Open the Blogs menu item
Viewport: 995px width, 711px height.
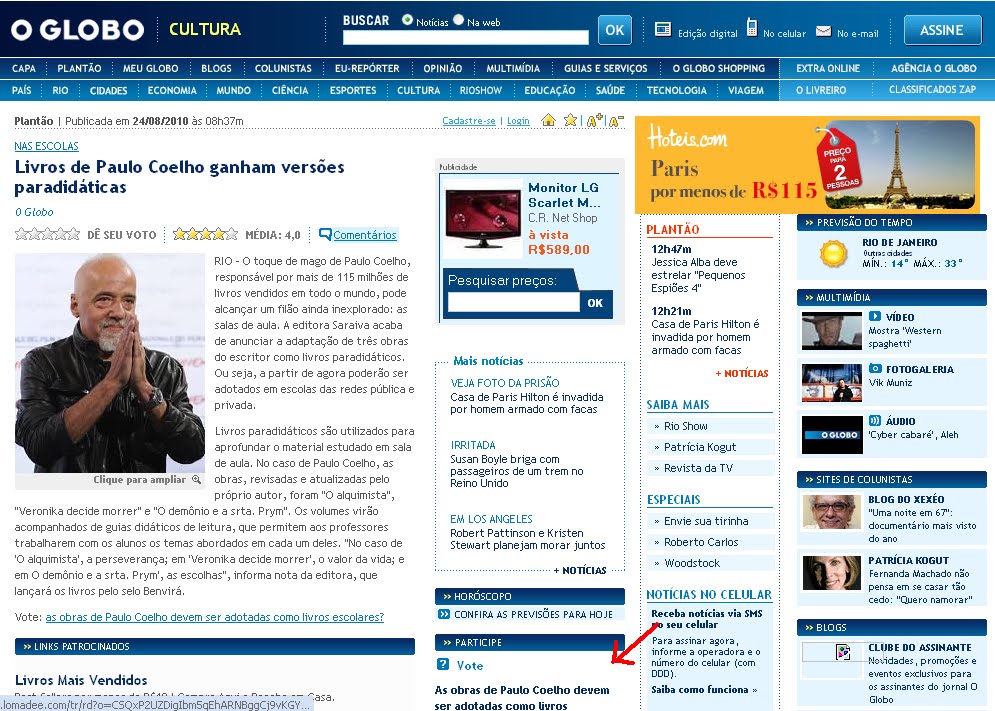216,69
